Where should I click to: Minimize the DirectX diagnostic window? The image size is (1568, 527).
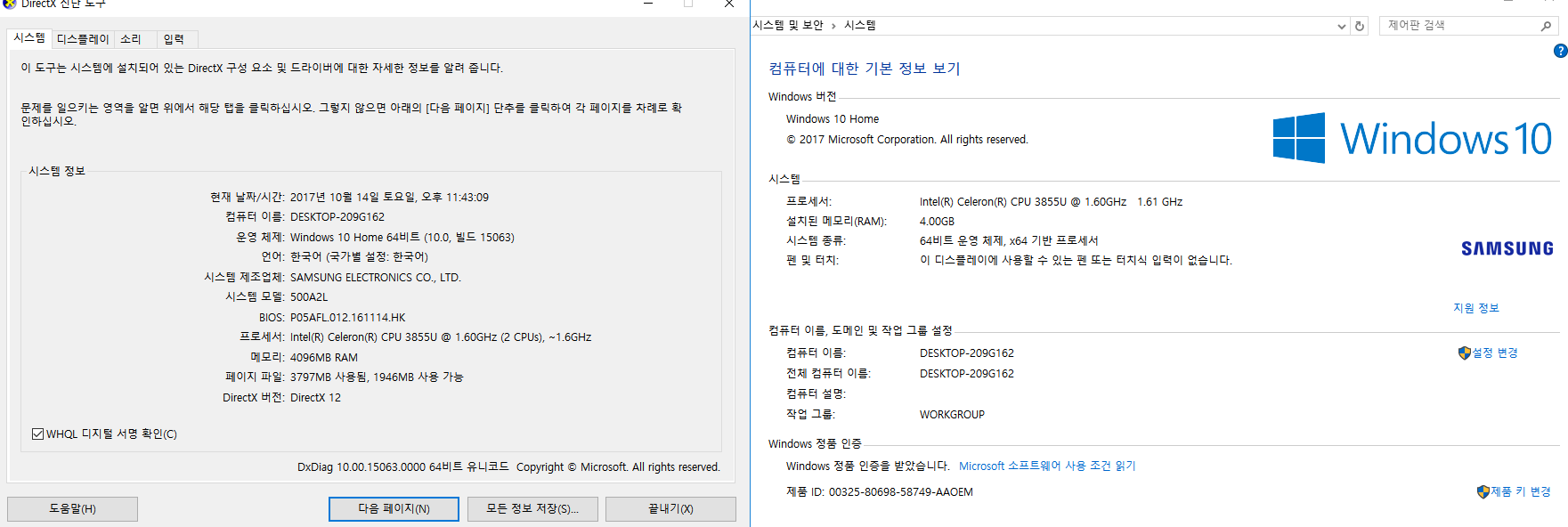pos(648,4)
